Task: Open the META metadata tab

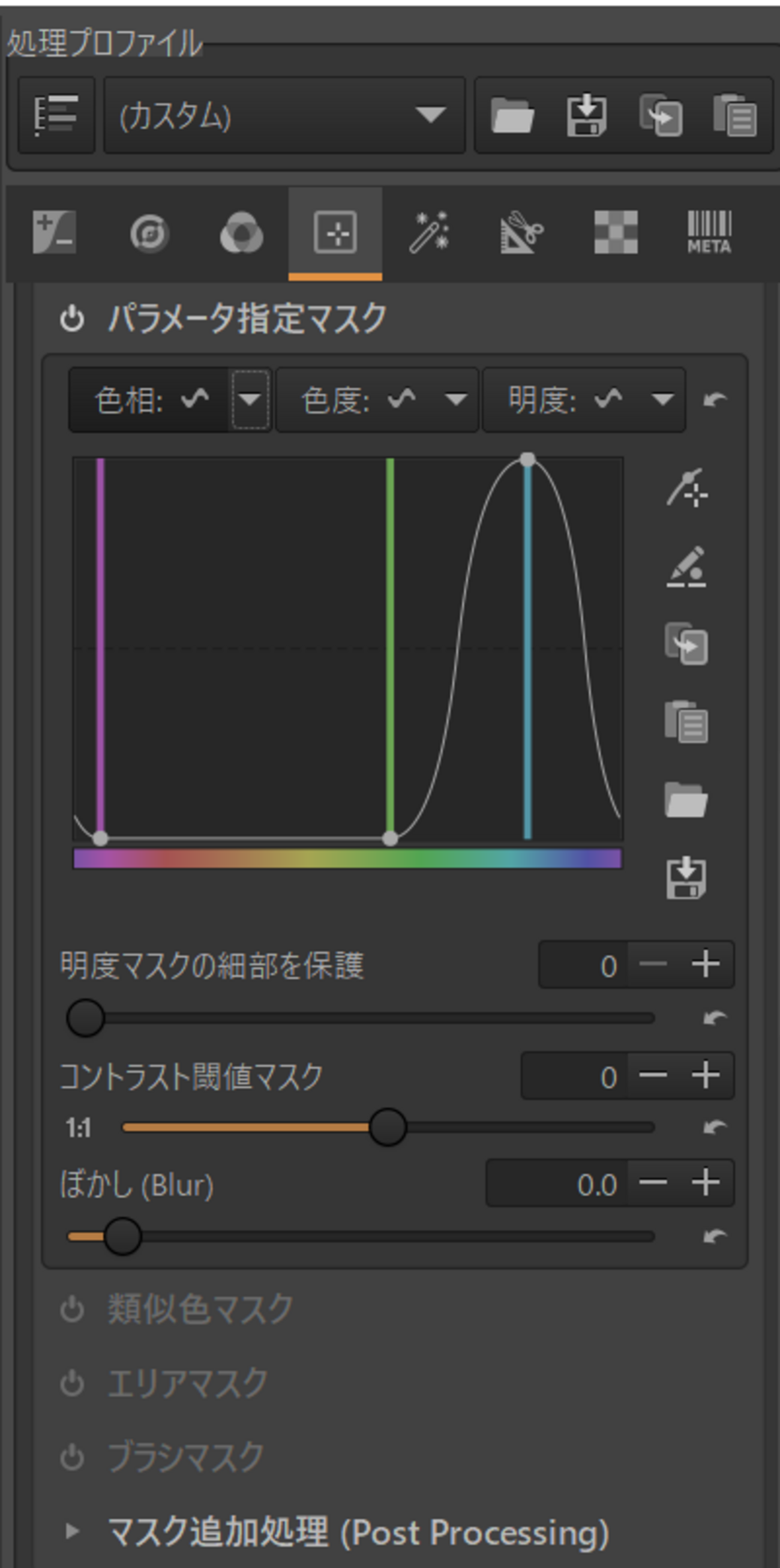Action: pos(709,232)
